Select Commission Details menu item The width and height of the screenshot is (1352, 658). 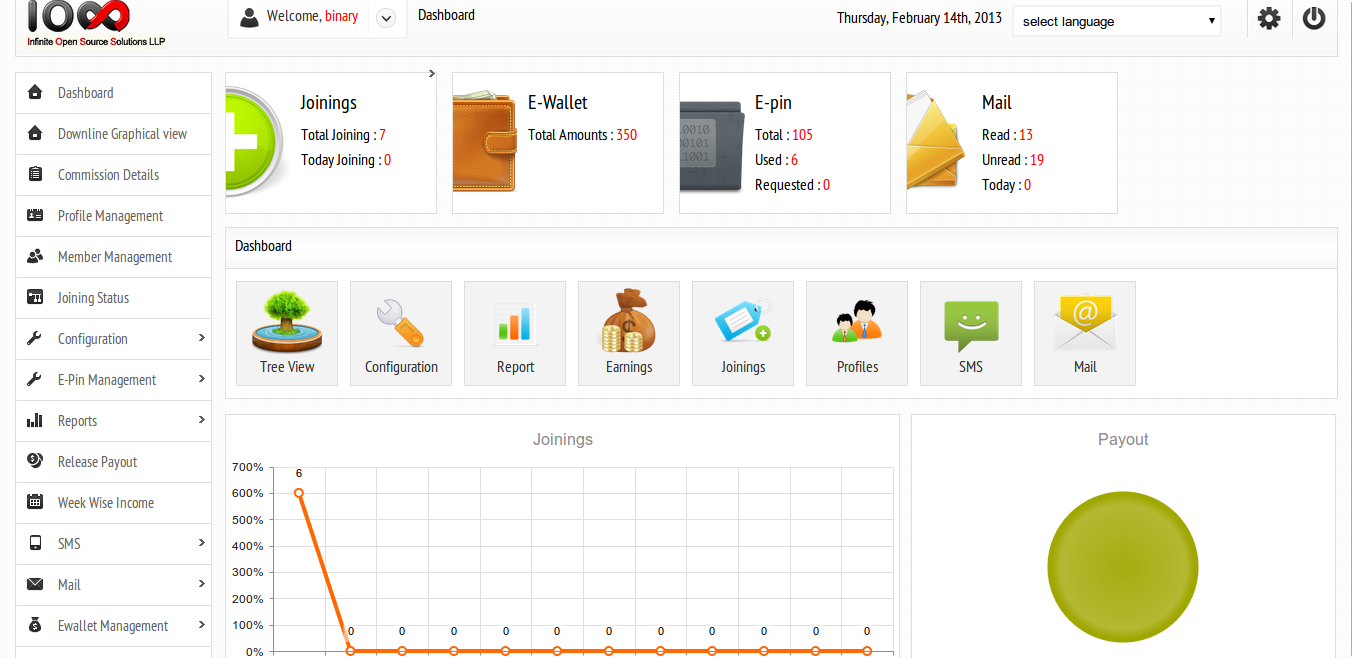coord(114,175)
